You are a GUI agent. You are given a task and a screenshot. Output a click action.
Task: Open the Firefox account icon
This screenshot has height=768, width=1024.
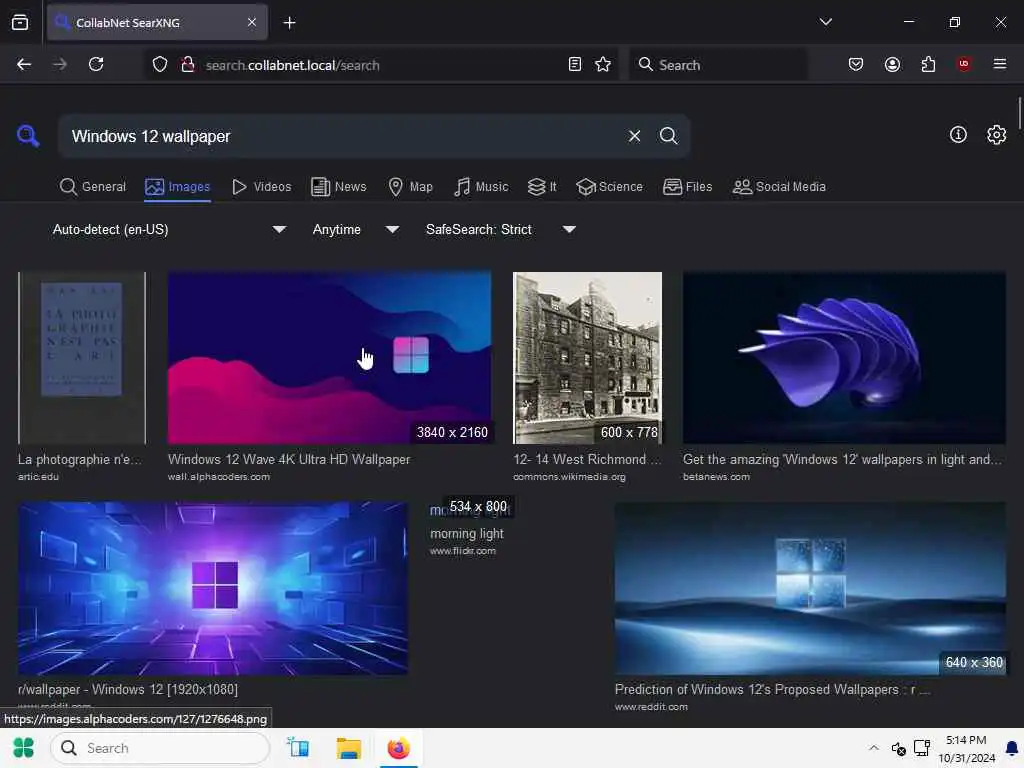pos(892,64)
